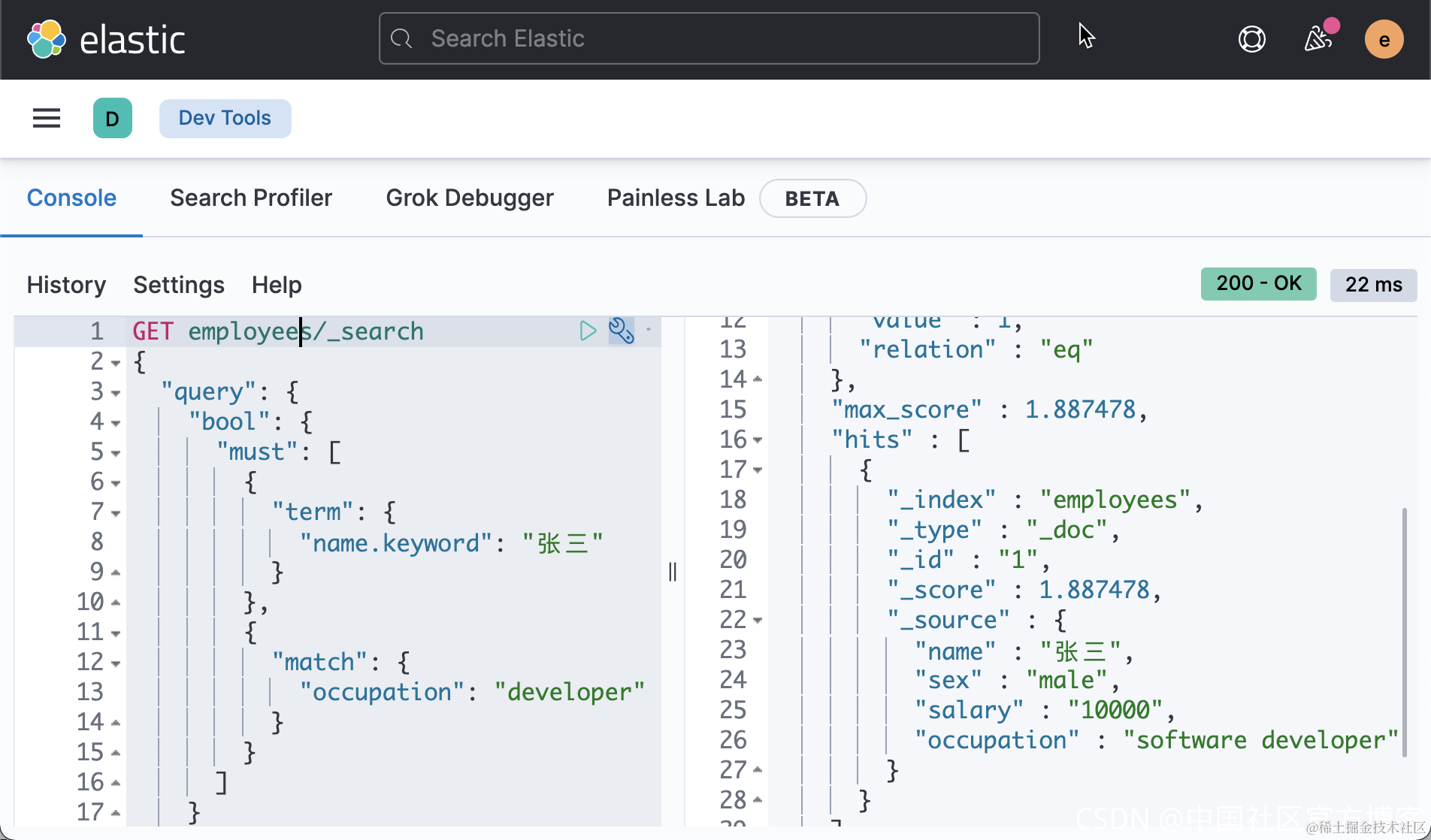
Task: Open the Grok Debugger tab
Action: click(470, 198)
